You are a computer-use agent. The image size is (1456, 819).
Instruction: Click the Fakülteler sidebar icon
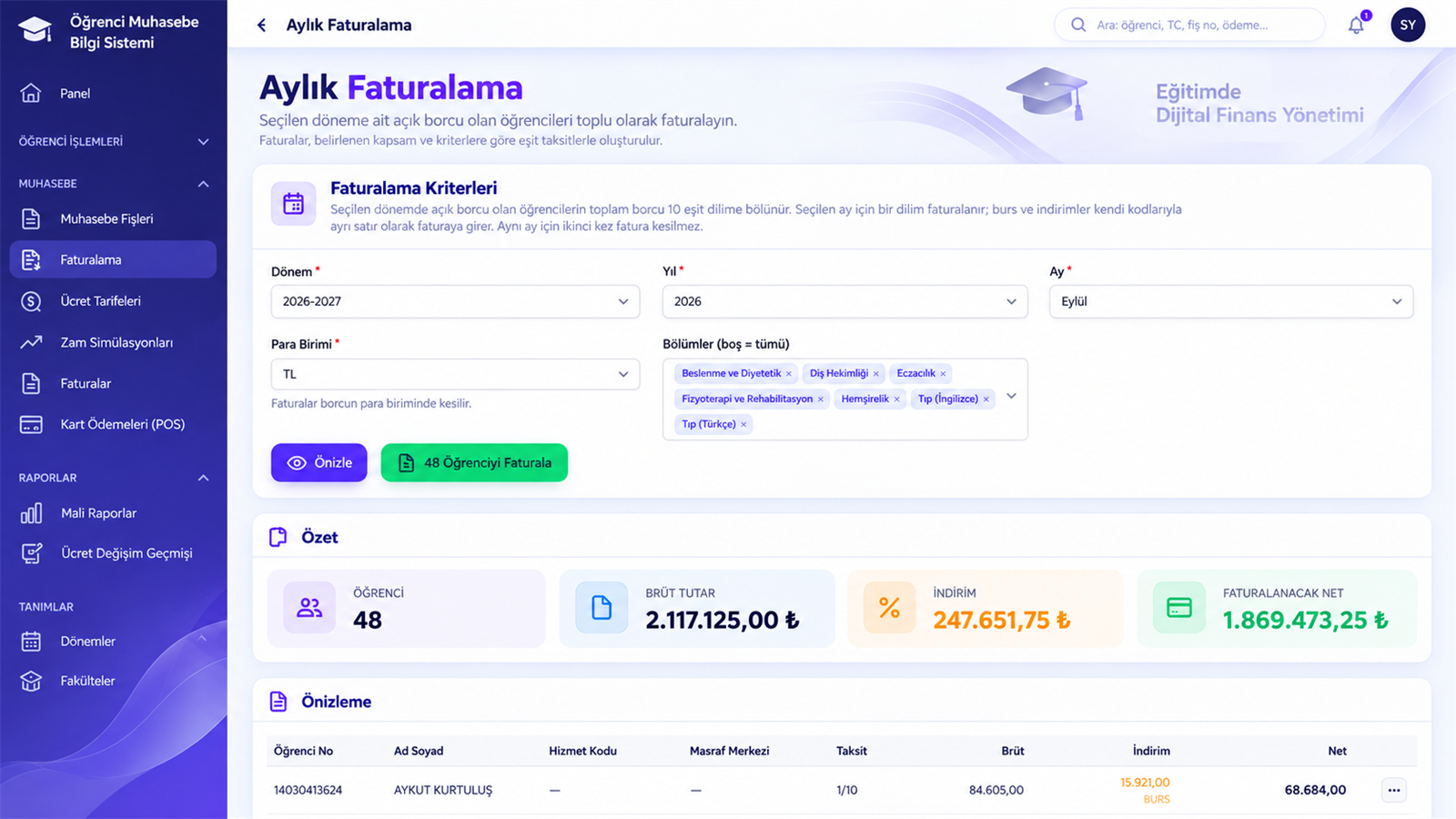tap(31, 681)
